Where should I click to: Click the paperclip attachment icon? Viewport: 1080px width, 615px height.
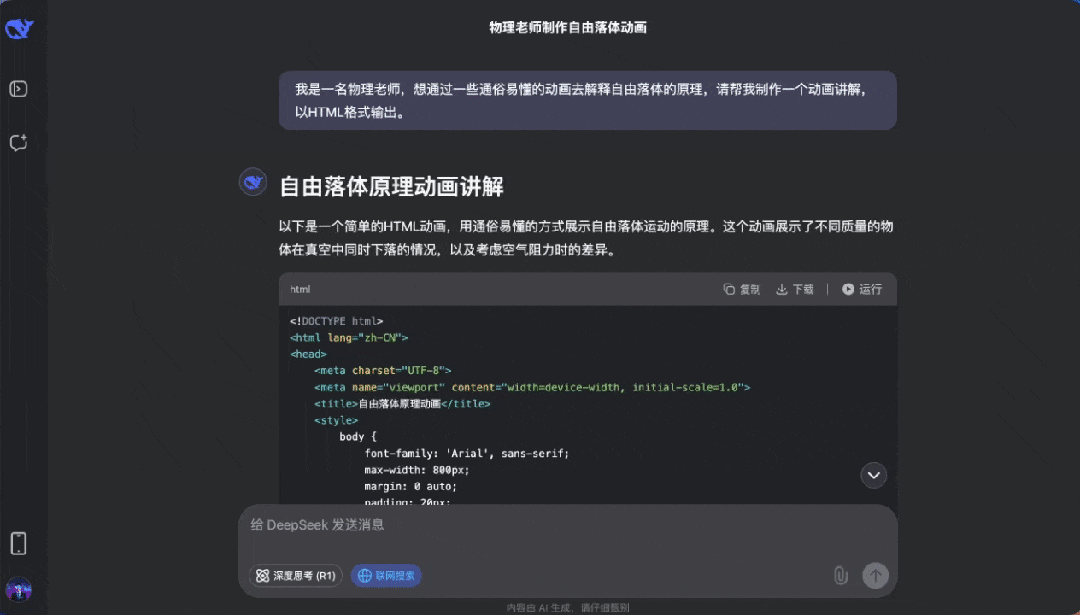(x=839, y=575)
